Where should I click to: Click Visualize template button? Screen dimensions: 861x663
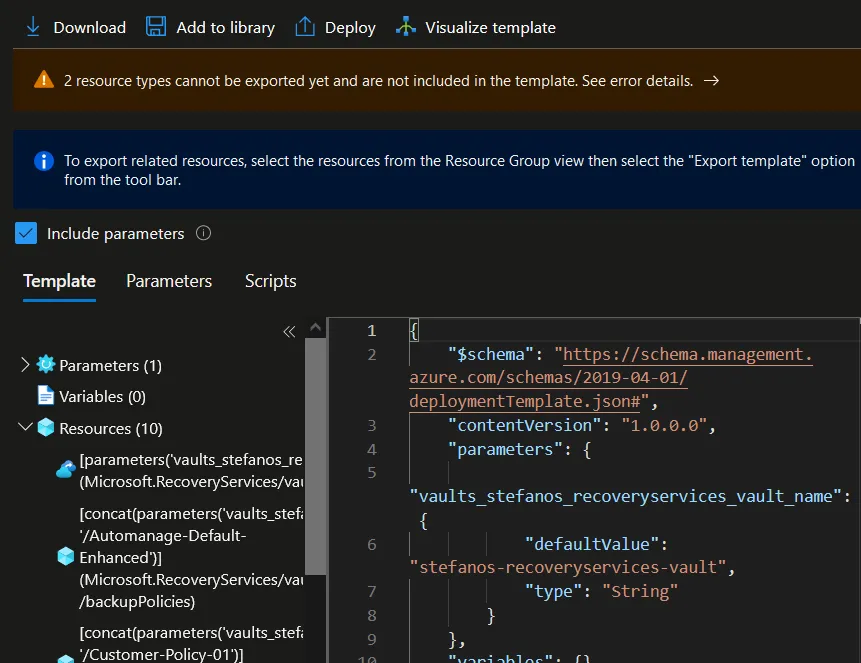(x=476, y=27)
